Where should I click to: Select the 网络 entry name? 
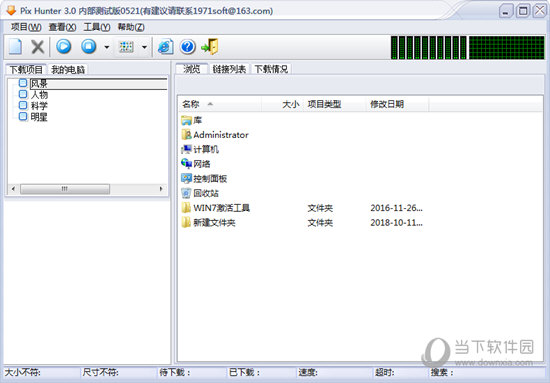click(x=202, y=164)
